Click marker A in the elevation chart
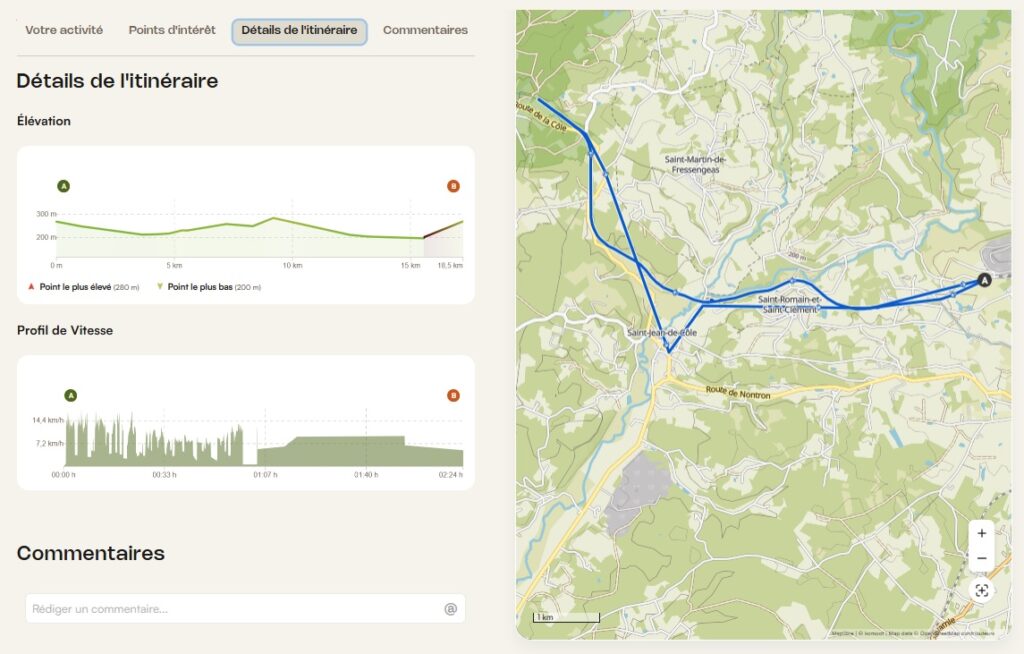The width and height of the screenshot is (1024, 654). coord(64,186)
